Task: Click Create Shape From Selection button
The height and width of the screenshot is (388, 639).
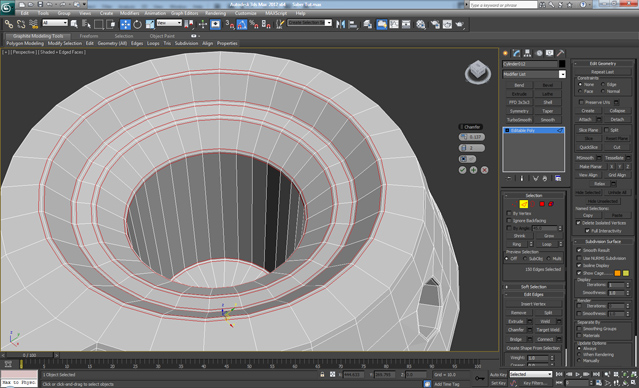Action: [533, 348]
